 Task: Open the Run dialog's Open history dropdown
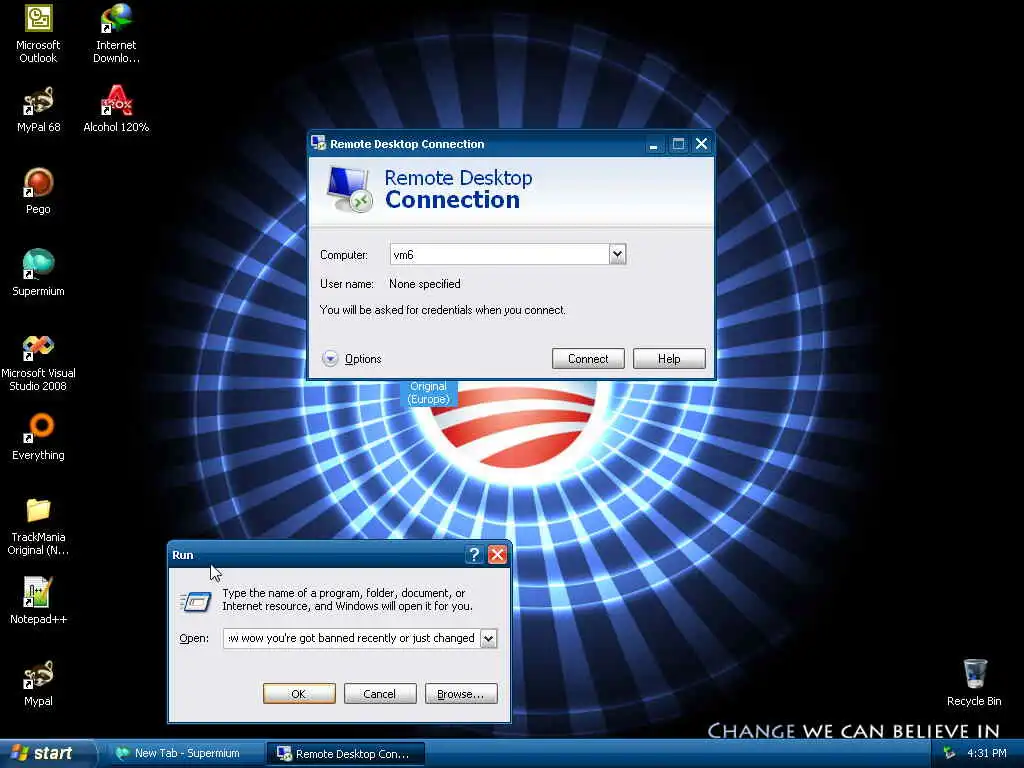point(488,638)
